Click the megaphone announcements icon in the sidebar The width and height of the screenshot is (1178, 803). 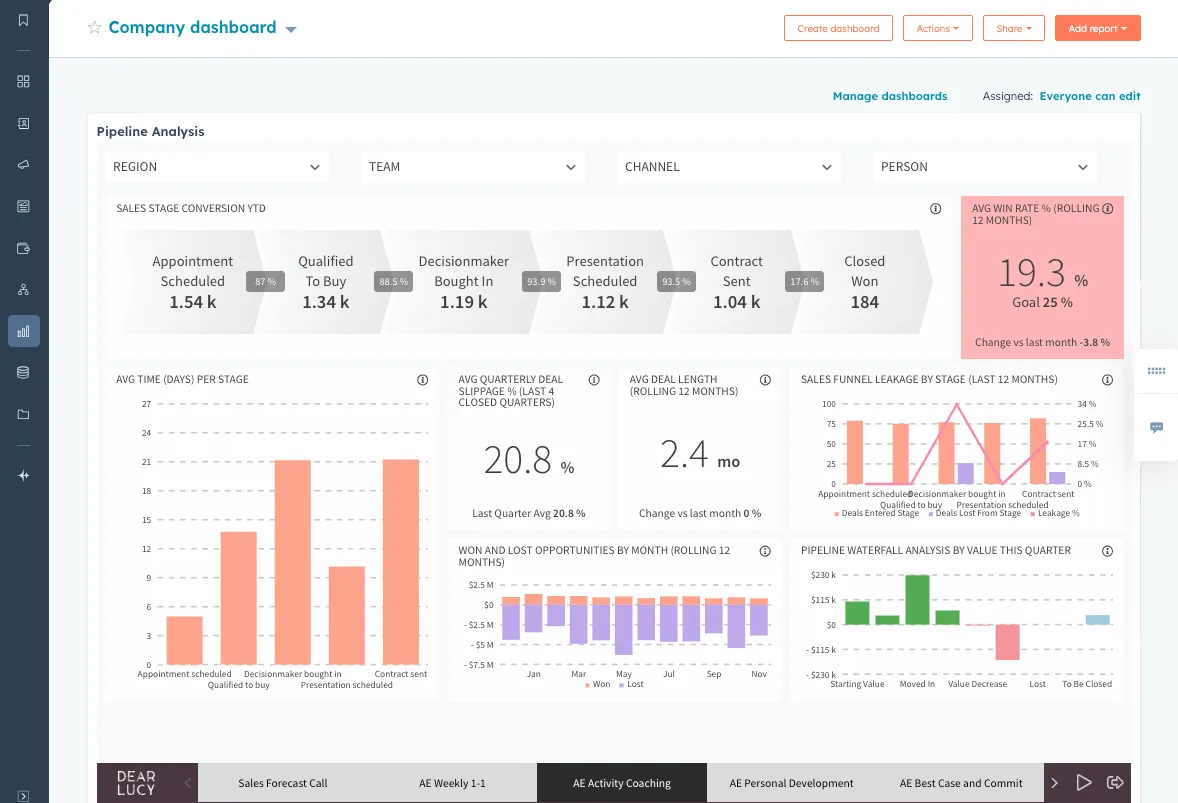click(23, 164)
